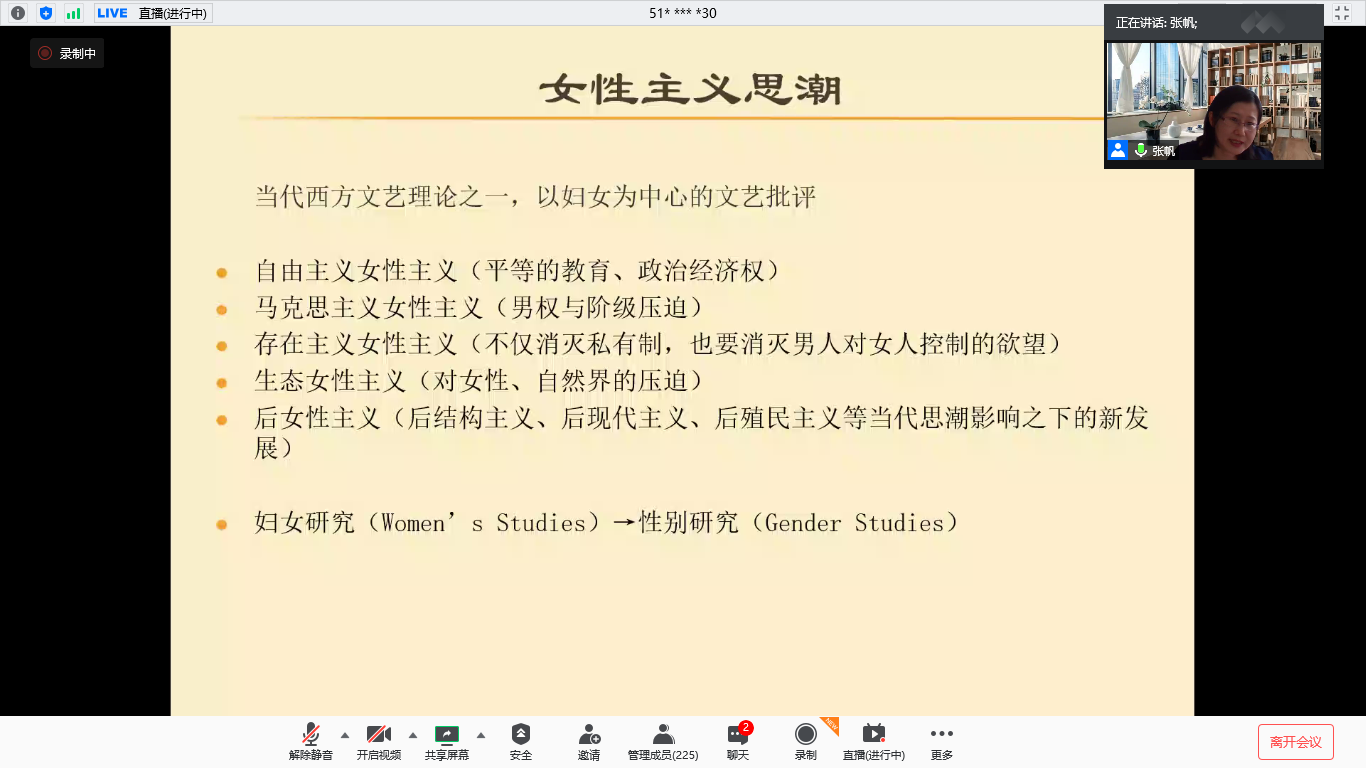
Task: Click the meeting info icon
Action: point(18,13)
